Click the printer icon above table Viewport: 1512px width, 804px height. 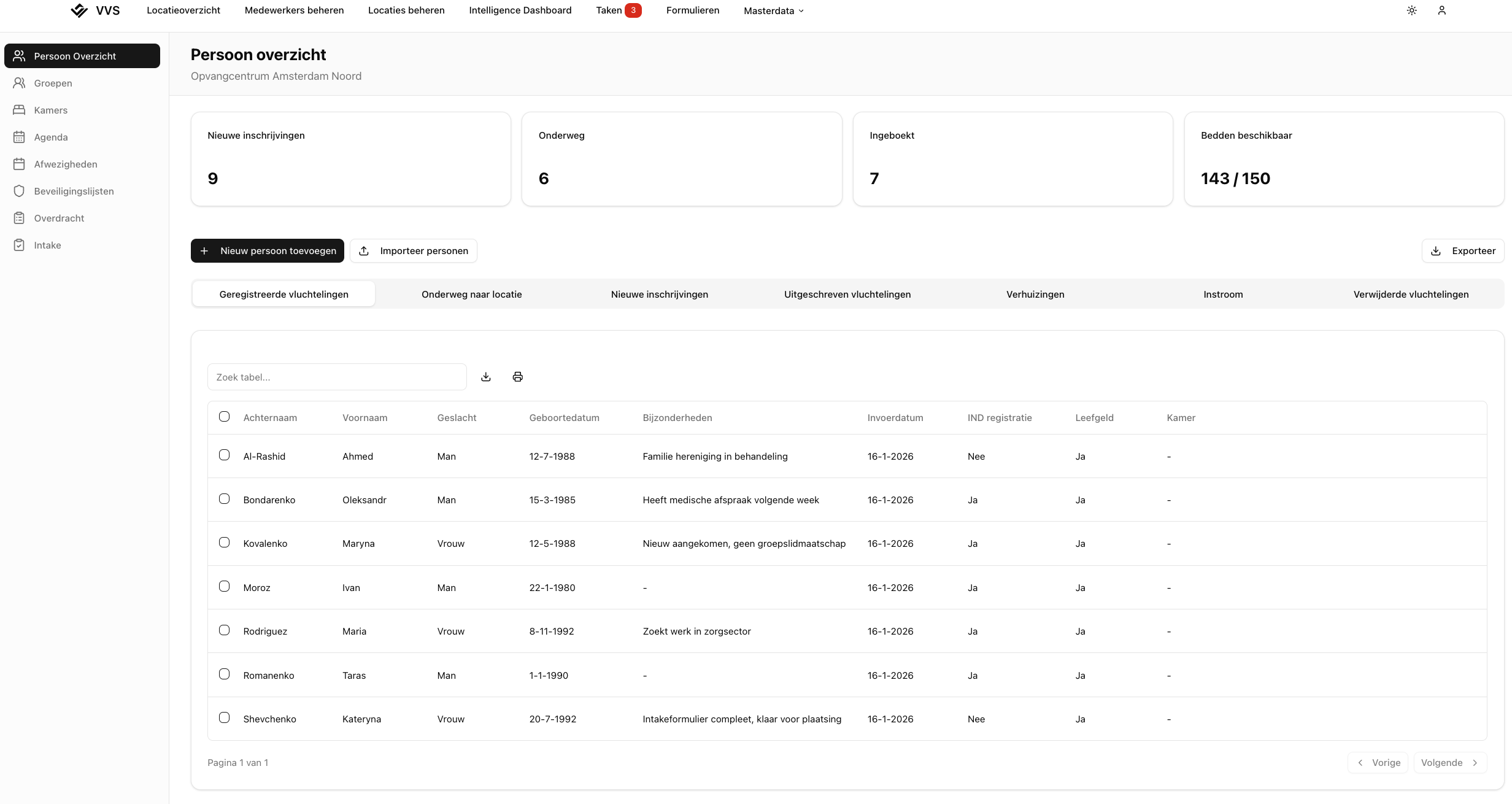tap(517, 377)
